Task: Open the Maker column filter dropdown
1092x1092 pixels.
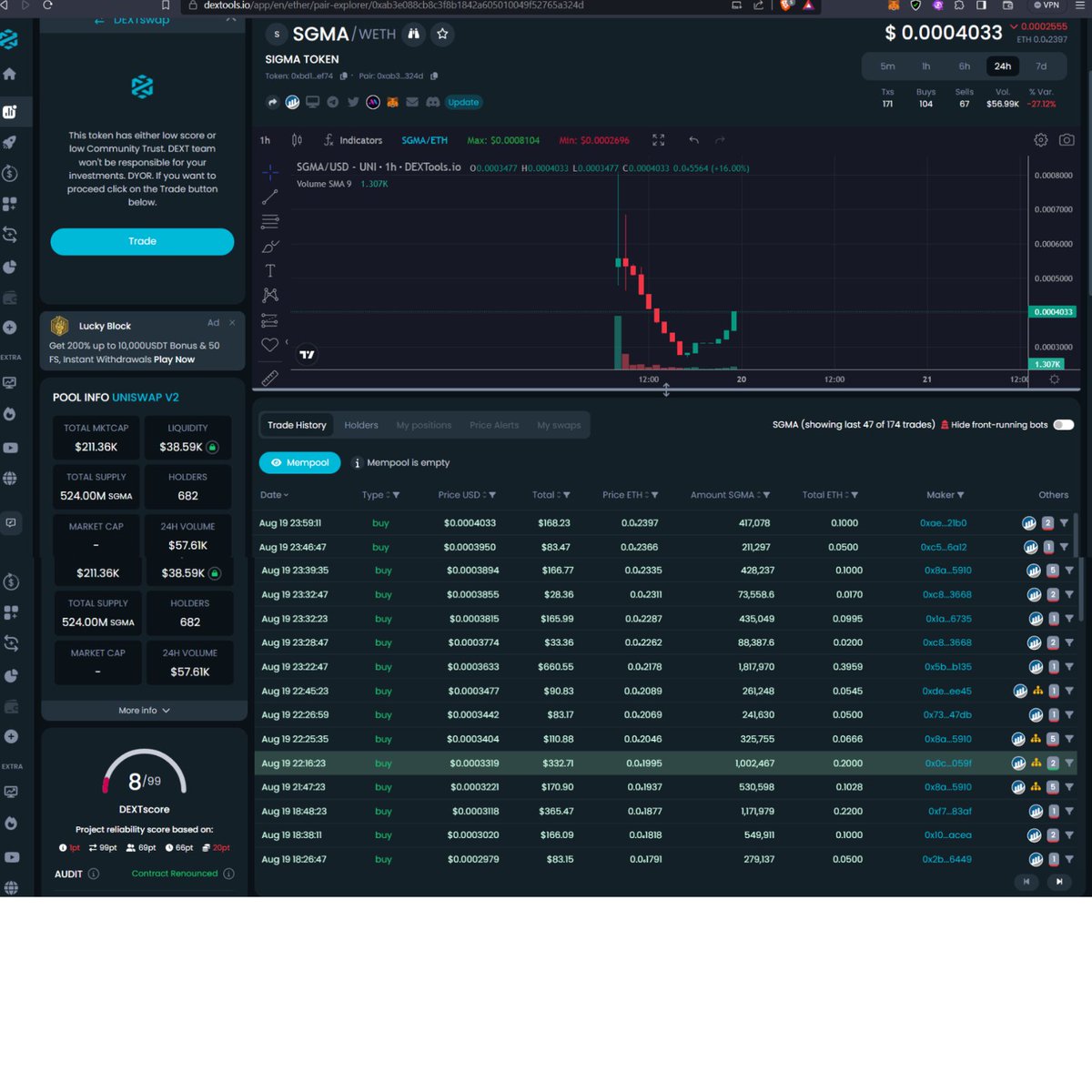Action: 961,494
